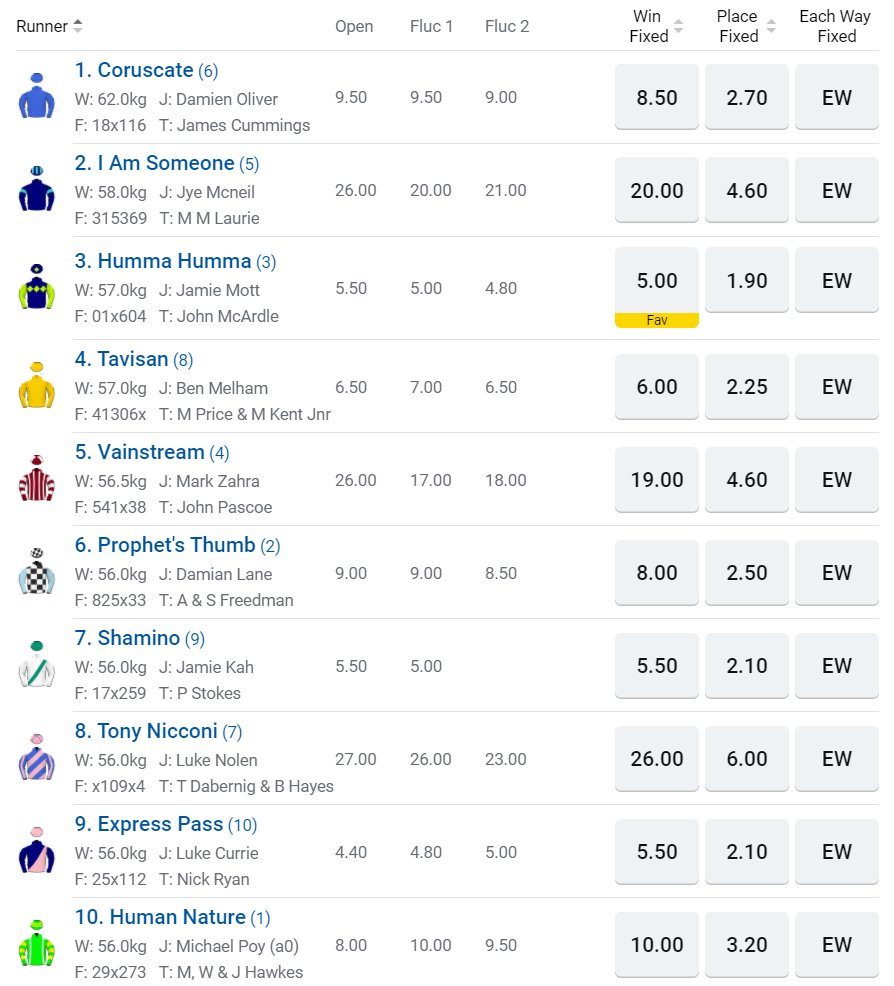
Task: Sort by the Win Fixed column arrows
Action: [x=678, y=27]
